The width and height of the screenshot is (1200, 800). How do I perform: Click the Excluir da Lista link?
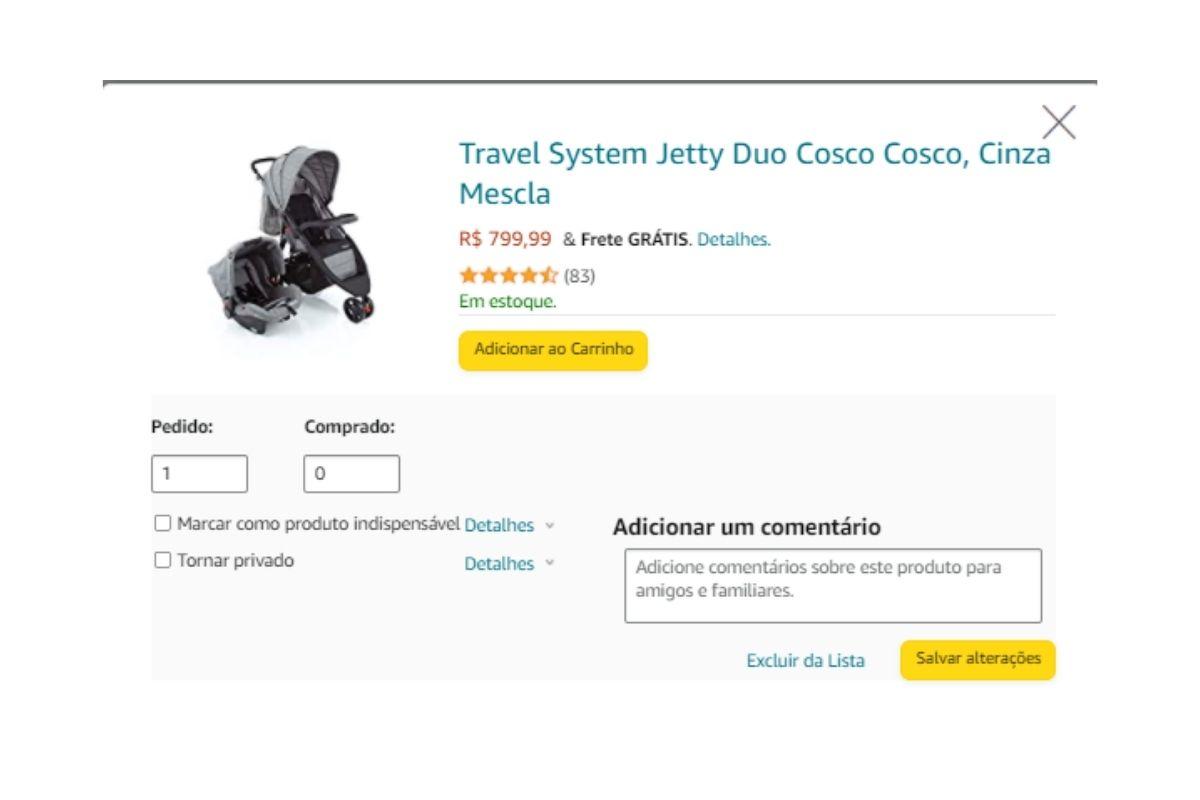805,661
